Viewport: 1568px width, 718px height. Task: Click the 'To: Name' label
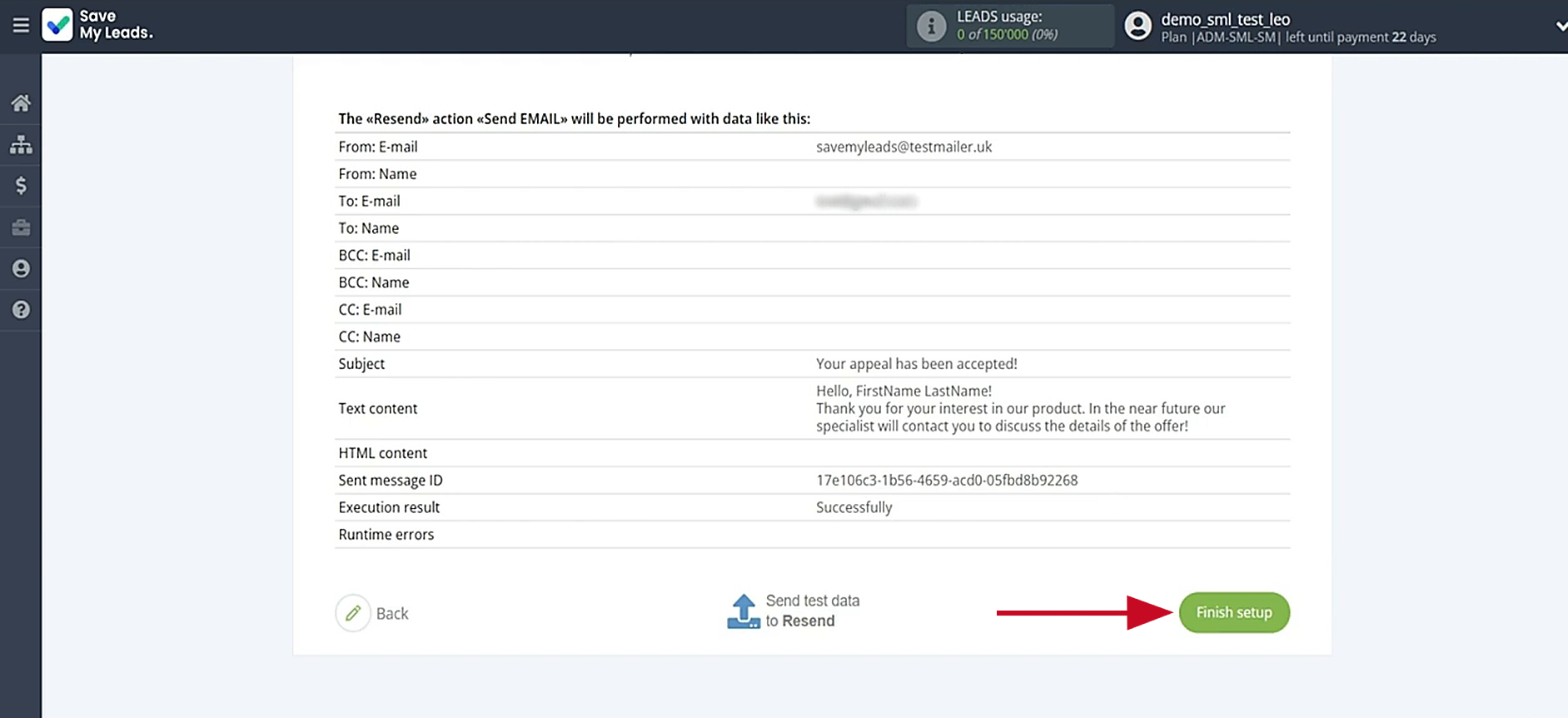(369, 228)
